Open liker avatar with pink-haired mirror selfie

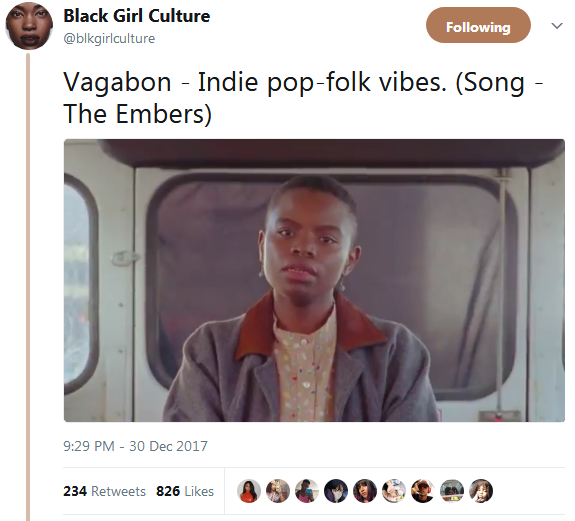click(278, 491)
